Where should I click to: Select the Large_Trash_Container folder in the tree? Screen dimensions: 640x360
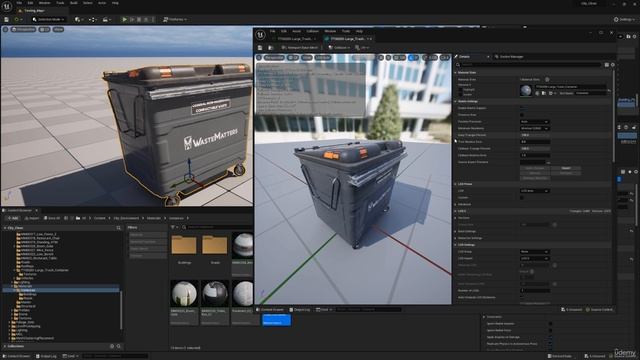pos(43,270)
